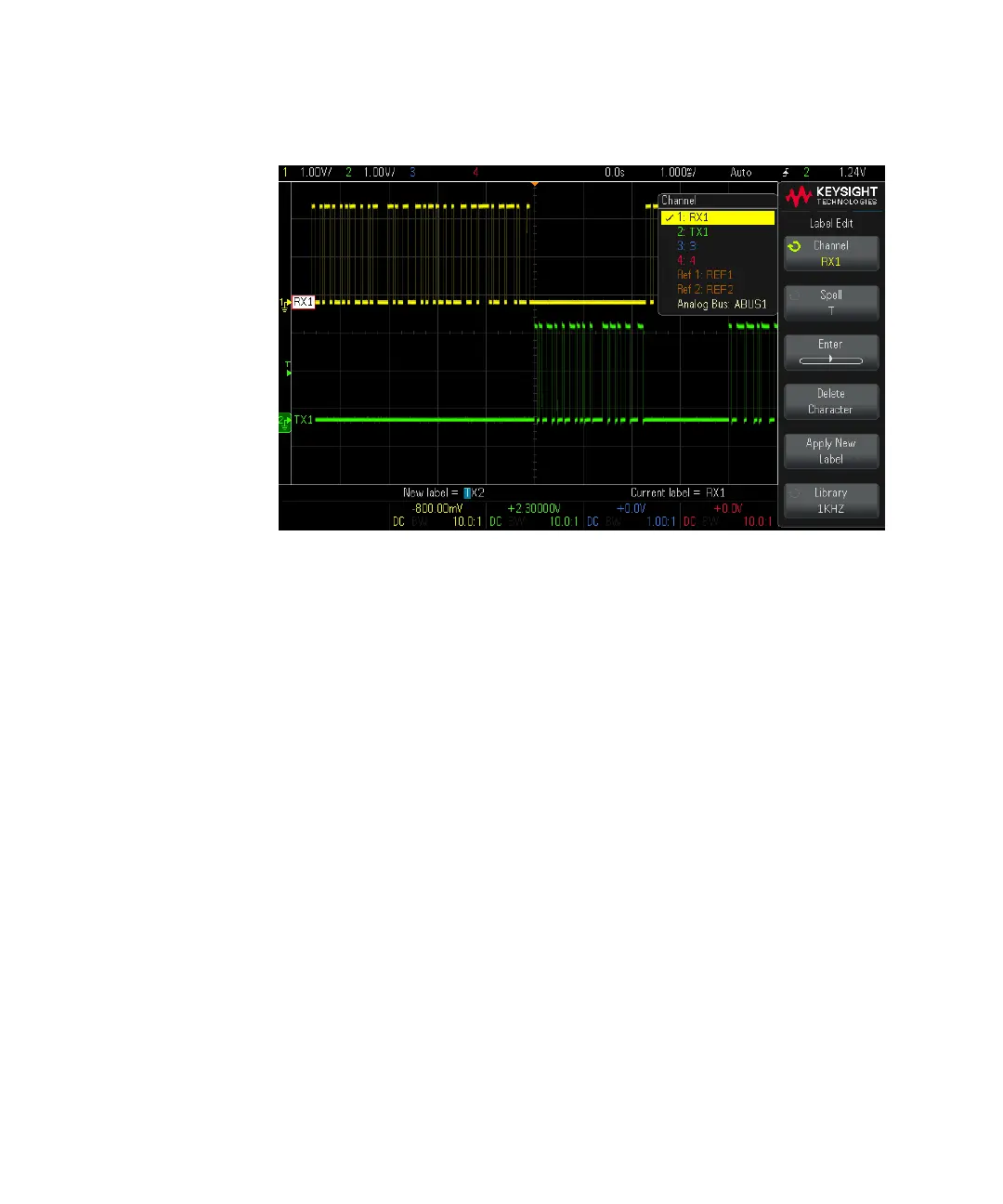The image size is (1003, 1204).
Task: Click the blue channel '3' indicator in status bar
Action: 412,173
